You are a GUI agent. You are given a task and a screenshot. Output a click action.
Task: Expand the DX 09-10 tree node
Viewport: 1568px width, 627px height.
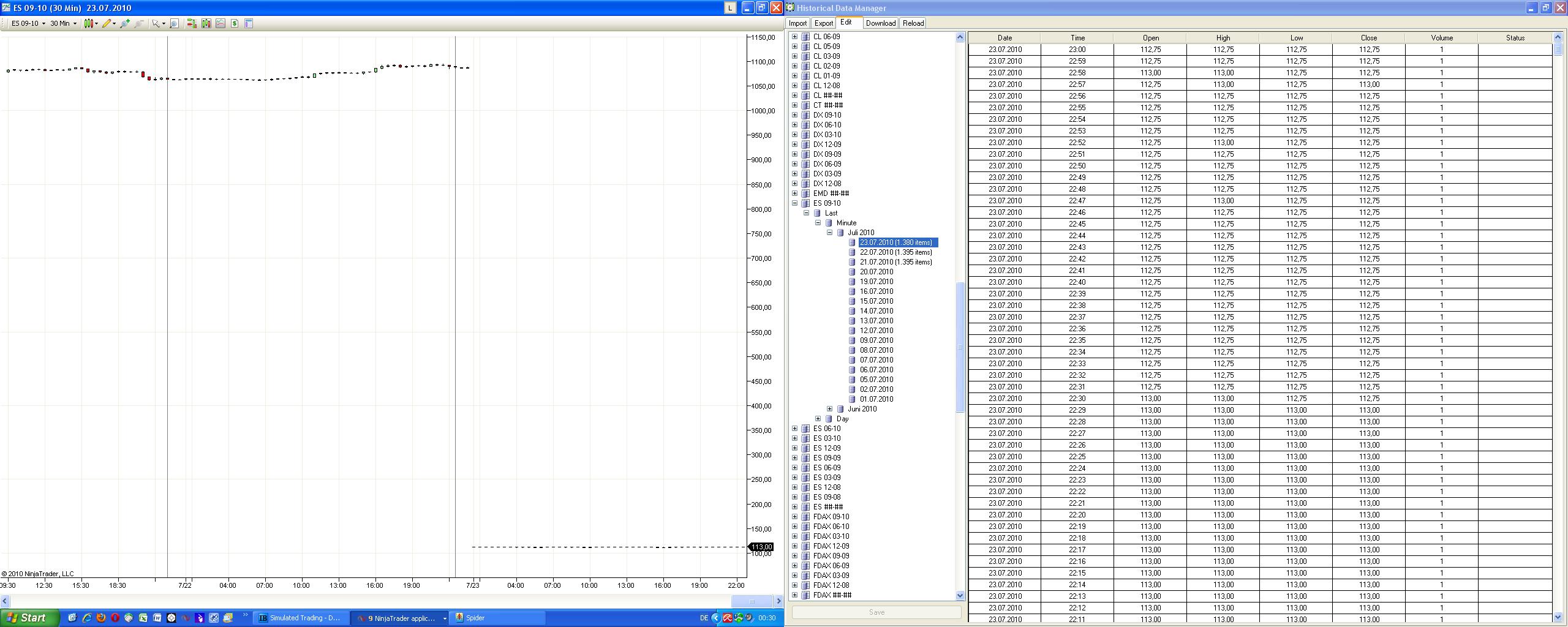point(794,115)
